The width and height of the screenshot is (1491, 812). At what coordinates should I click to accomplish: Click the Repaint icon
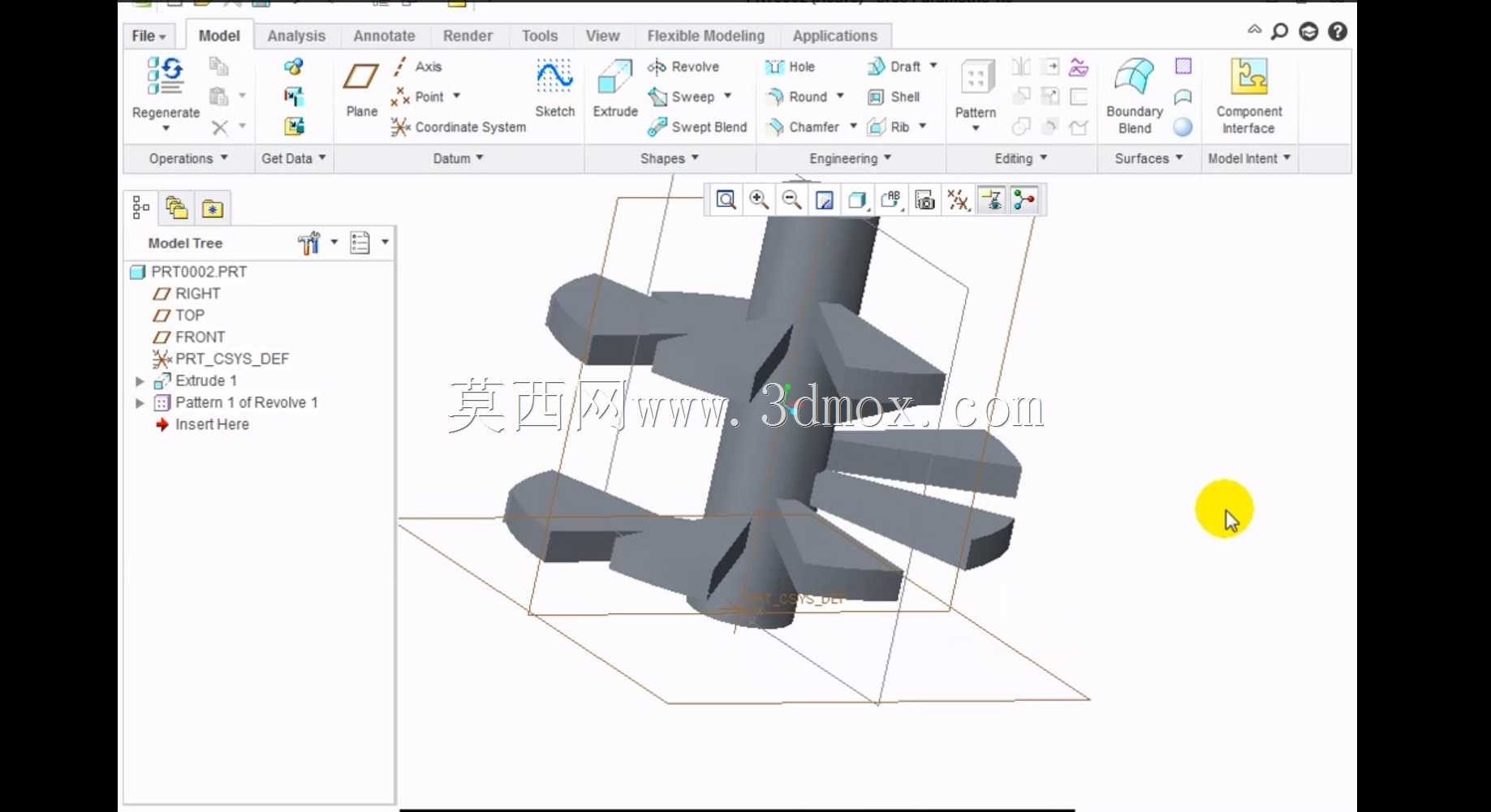[825, 200]
